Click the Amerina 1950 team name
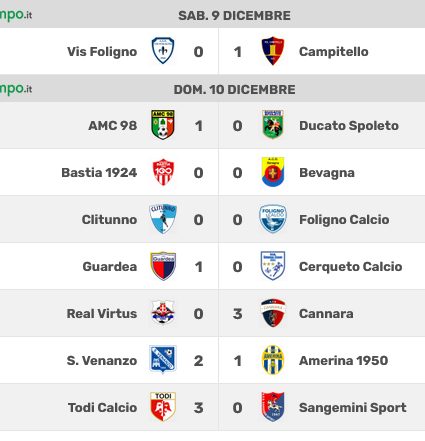 point(343,360)
